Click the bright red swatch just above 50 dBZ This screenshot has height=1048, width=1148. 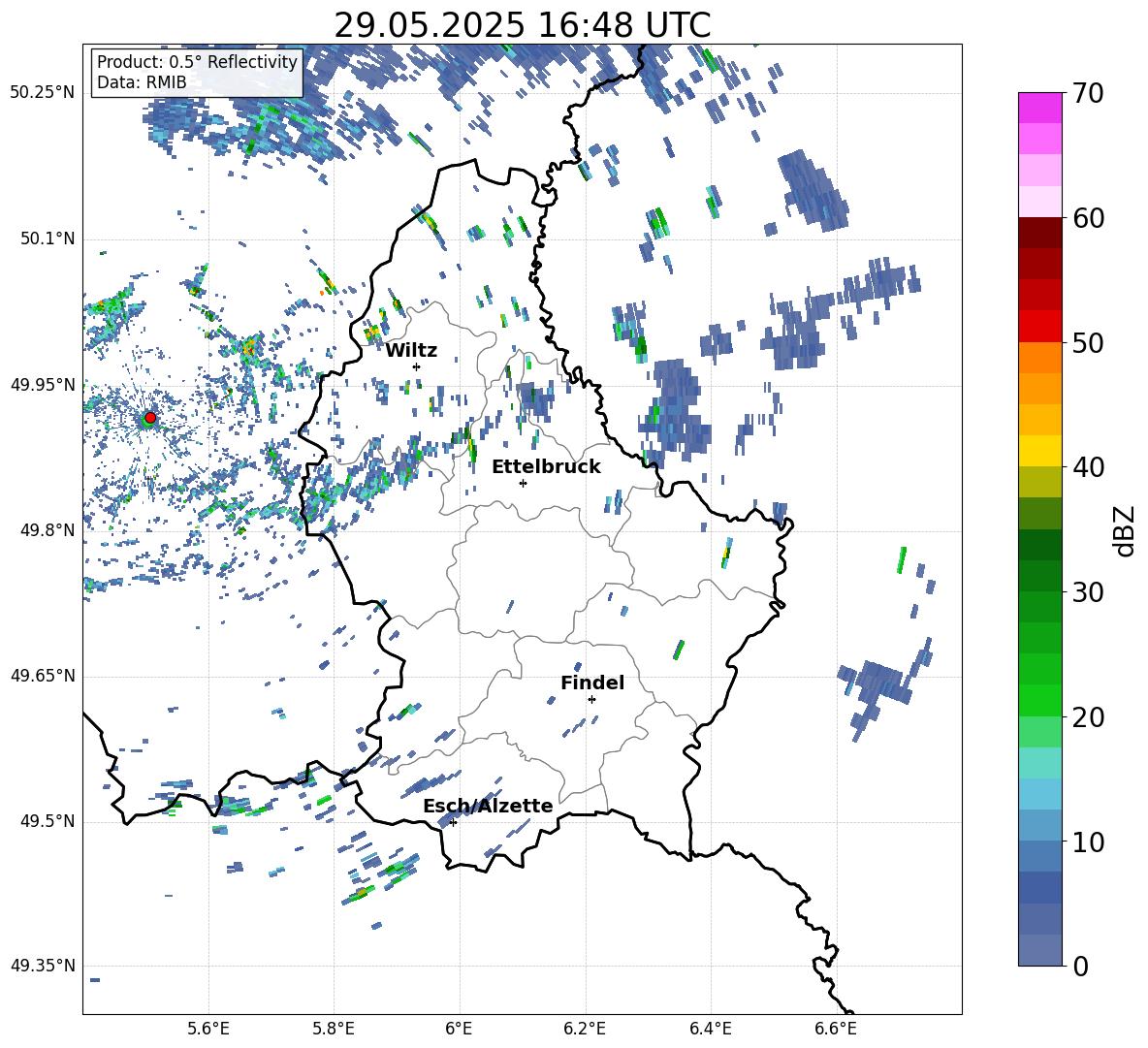(x=1039, y=327)
